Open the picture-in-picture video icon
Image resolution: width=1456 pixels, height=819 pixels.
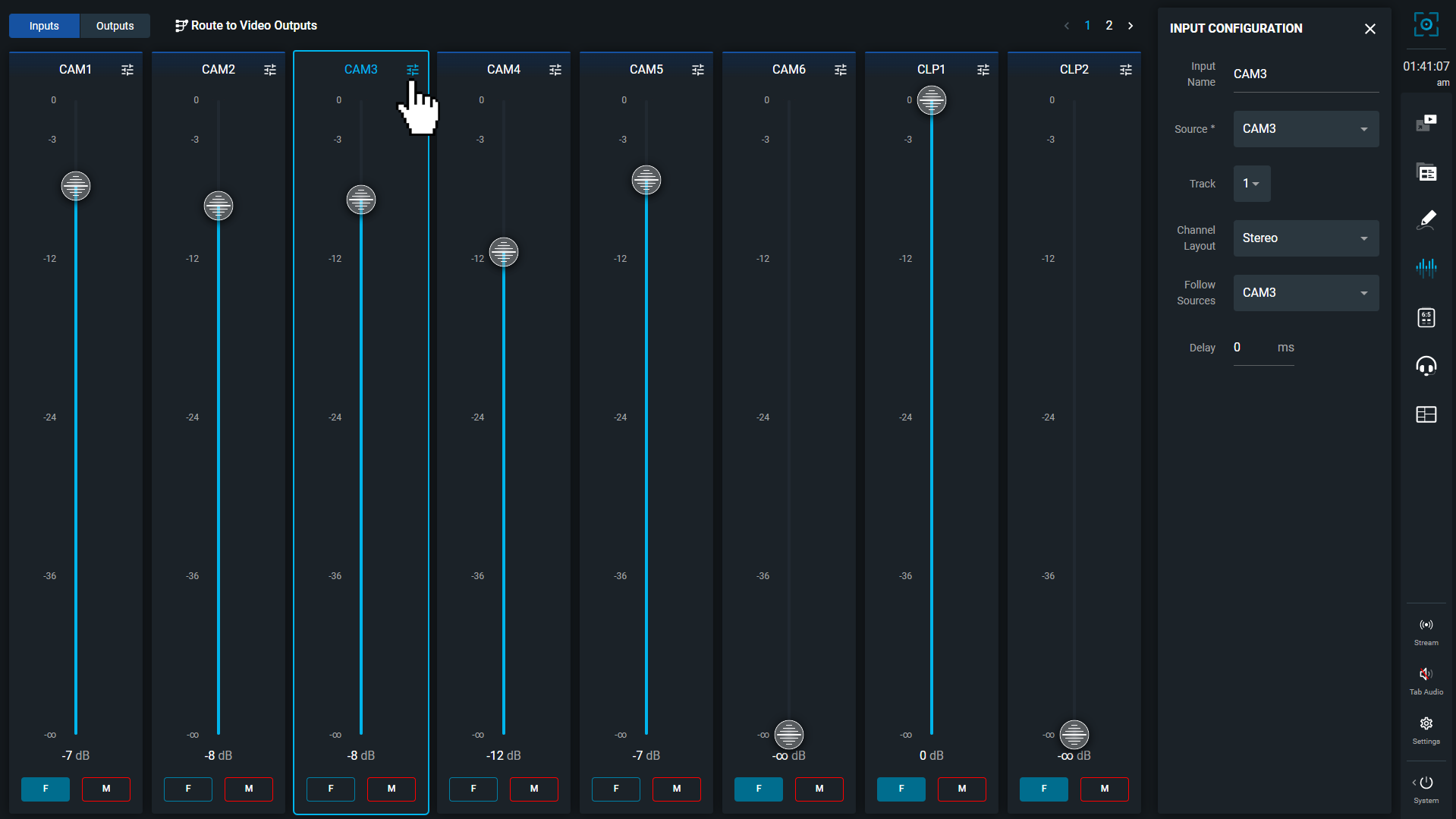coord(1426,121)
